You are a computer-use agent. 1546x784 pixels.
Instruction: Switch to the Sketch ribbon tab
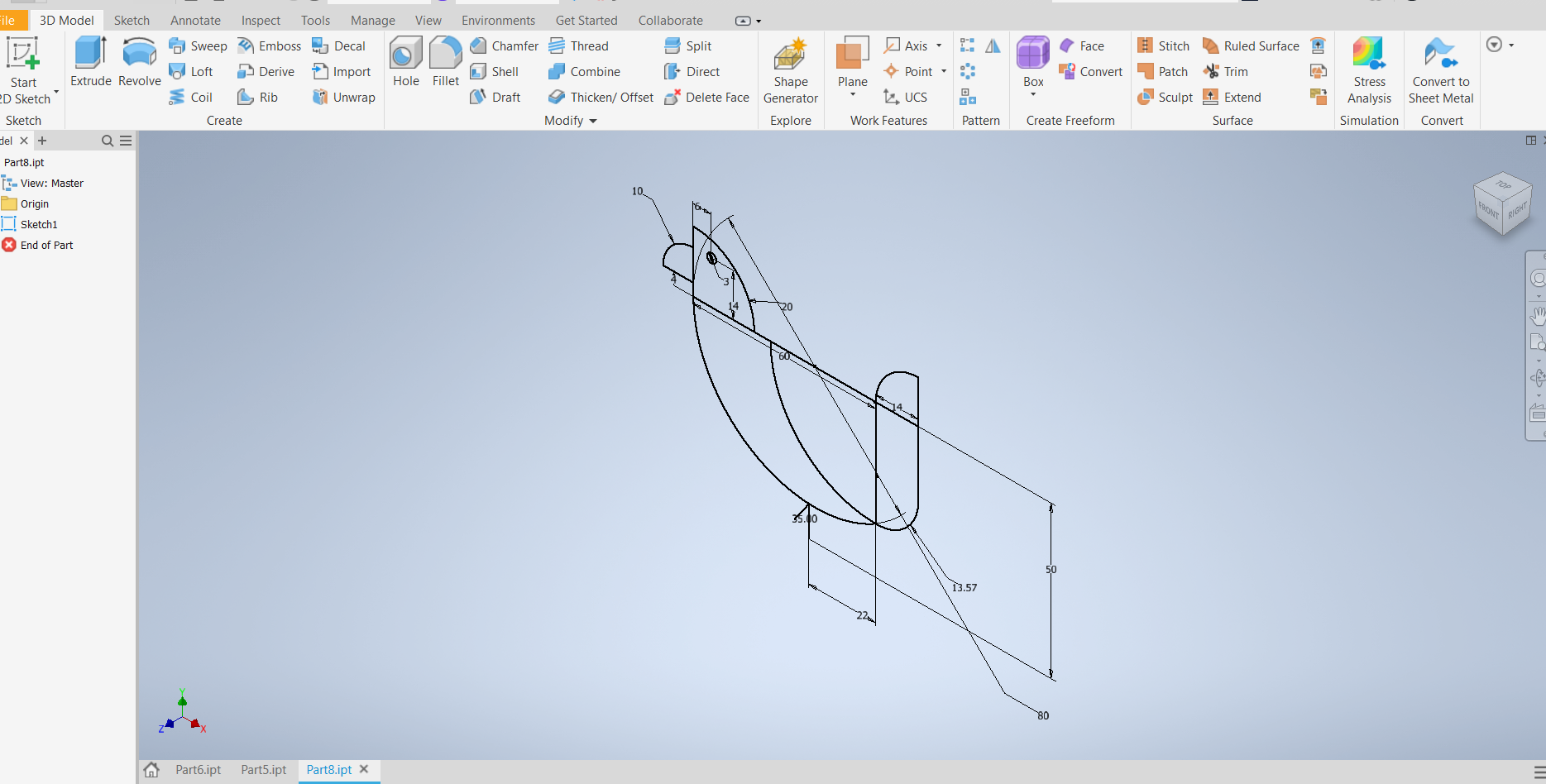coord(132,20)
